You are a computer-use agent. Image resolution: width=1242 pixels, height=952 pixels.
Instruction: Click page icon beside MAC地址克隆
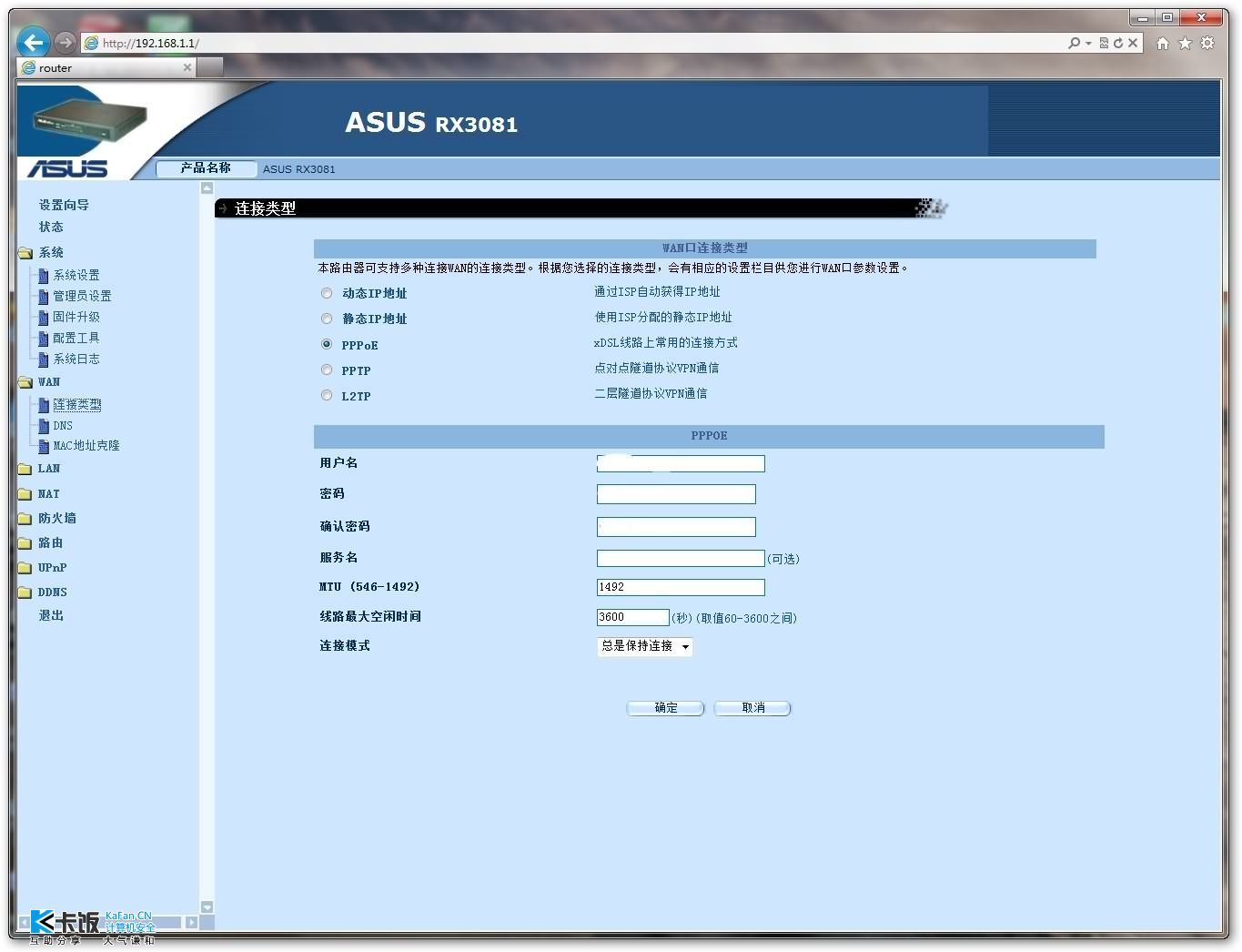(x=43, y=446)
